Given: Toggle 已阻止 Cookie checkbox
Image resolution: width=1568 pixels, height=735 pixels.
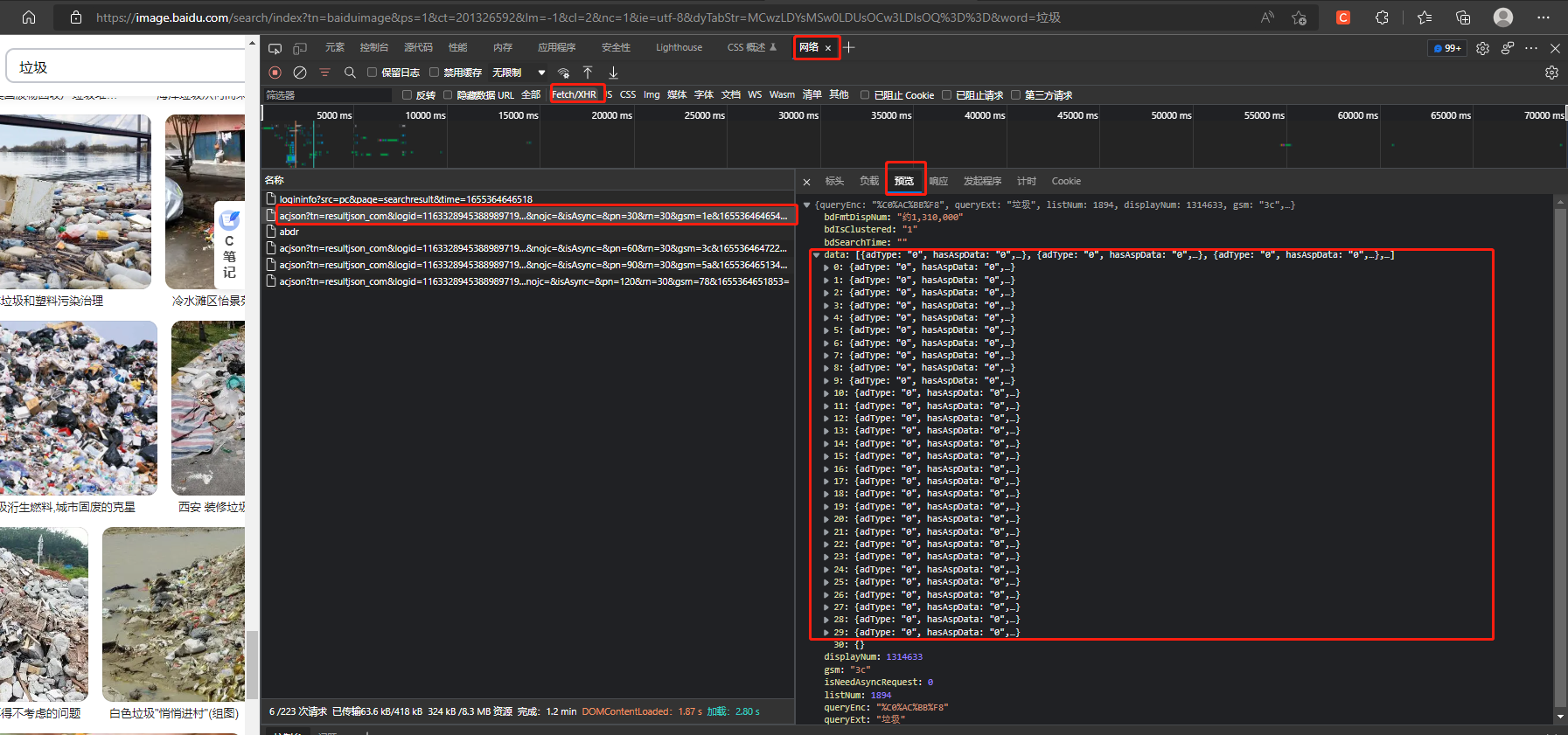Looking at the screenshot, I should click(865, 95).
